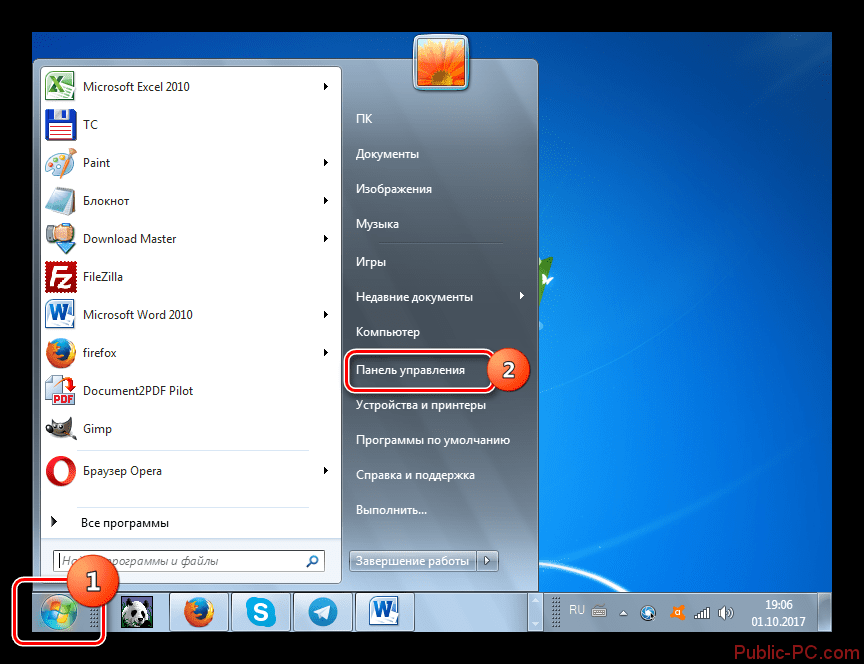The width and height of the screenshot is (864, 664).
Task: Click the programs and files search field
Action: click(x=180, y=561)
